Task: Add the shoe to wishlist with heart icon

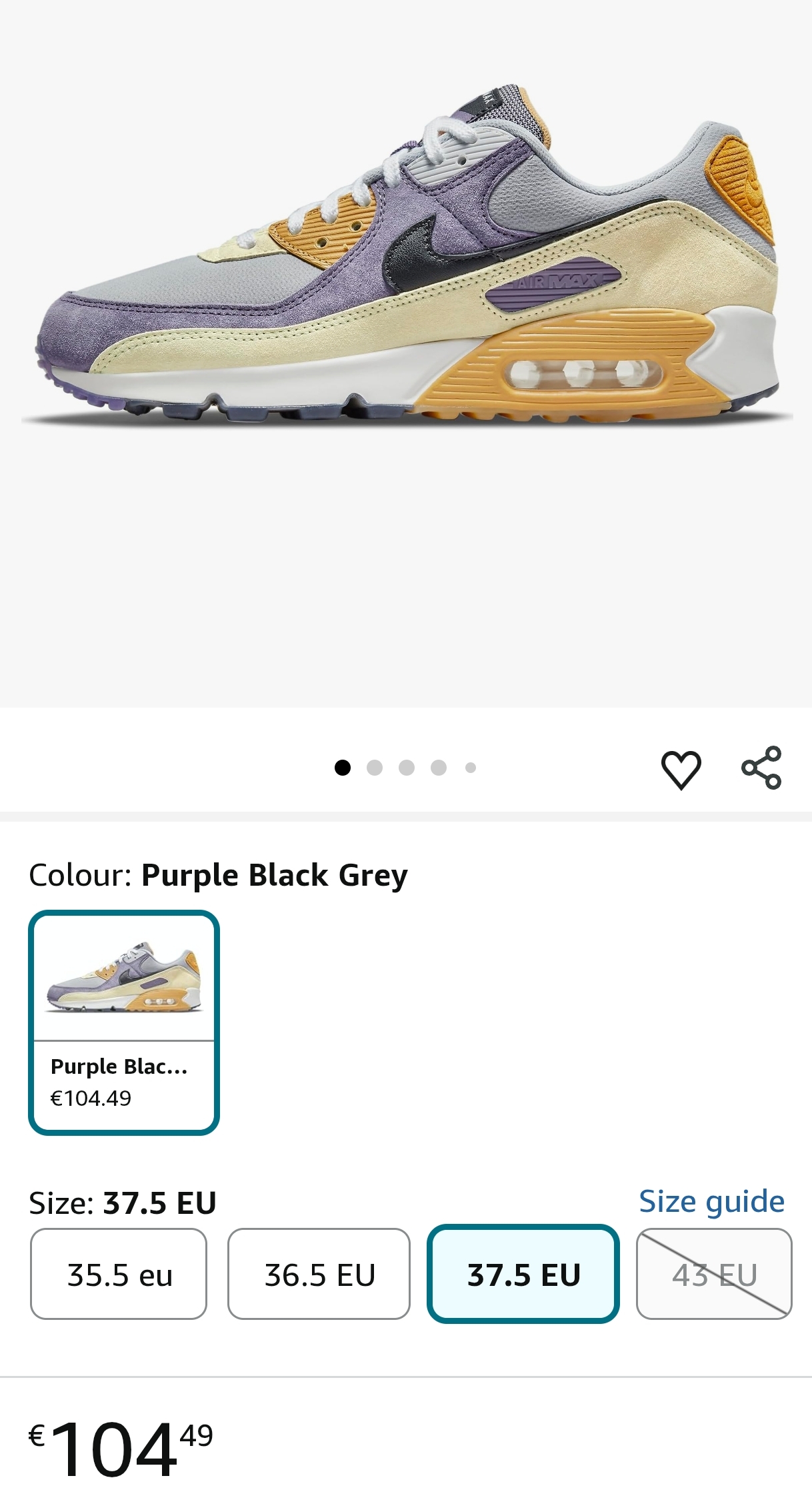Action: click(681, 769)
